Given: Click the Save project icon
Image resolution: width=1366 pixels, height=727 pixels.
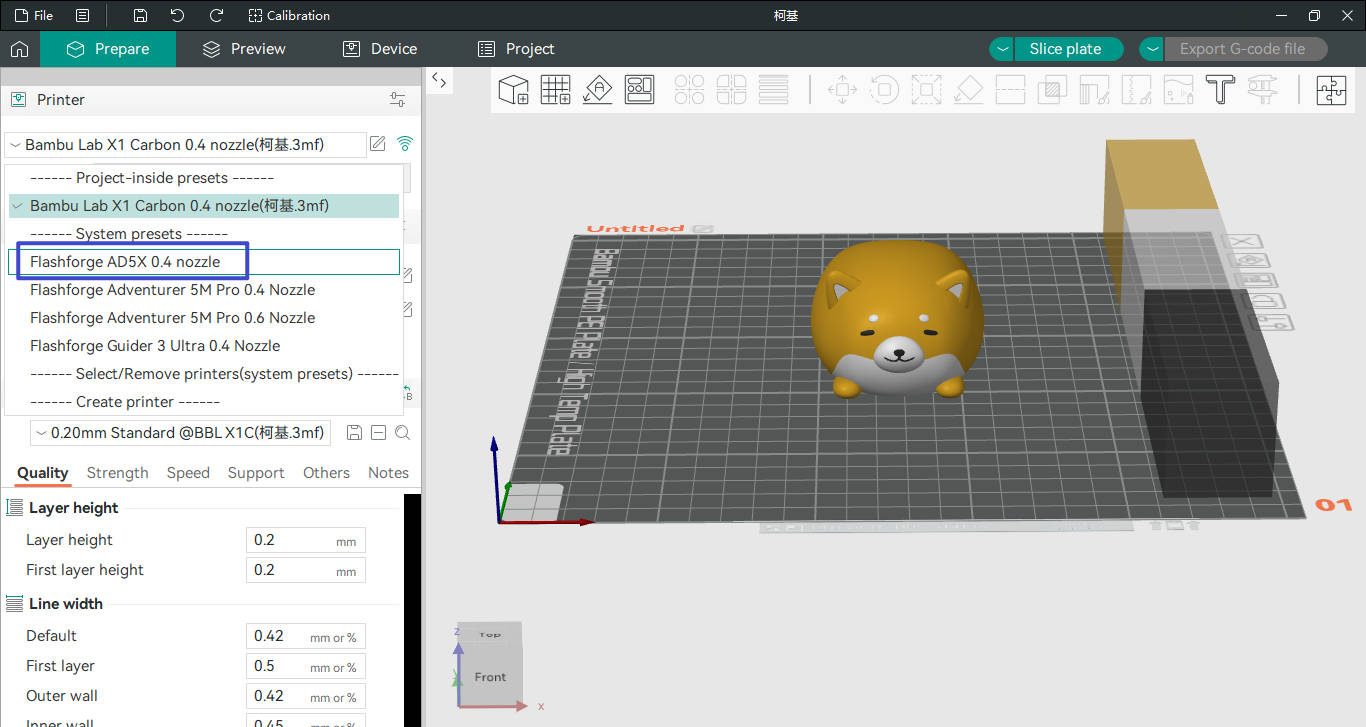Looking at the screenshot, I should pos(140,15).
